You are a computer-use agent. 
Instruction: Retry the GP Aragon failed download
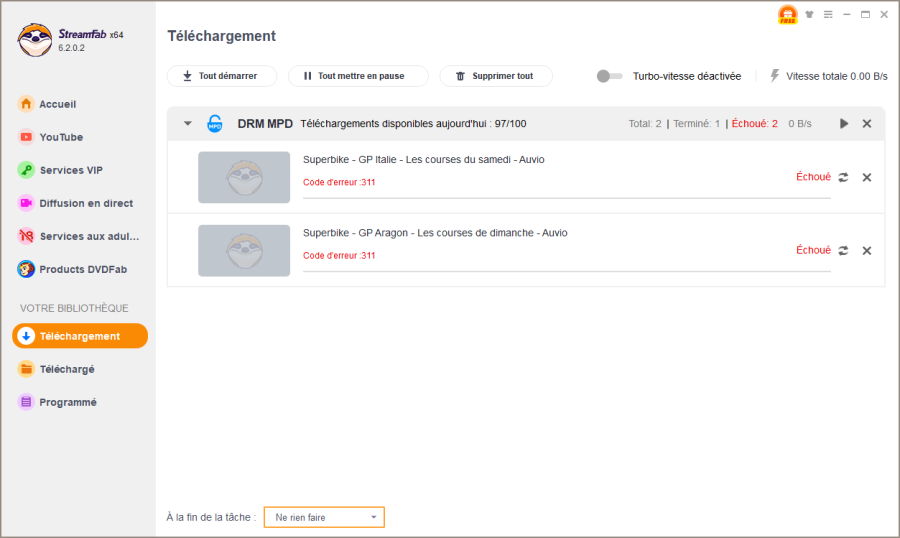tap(843, 250)
